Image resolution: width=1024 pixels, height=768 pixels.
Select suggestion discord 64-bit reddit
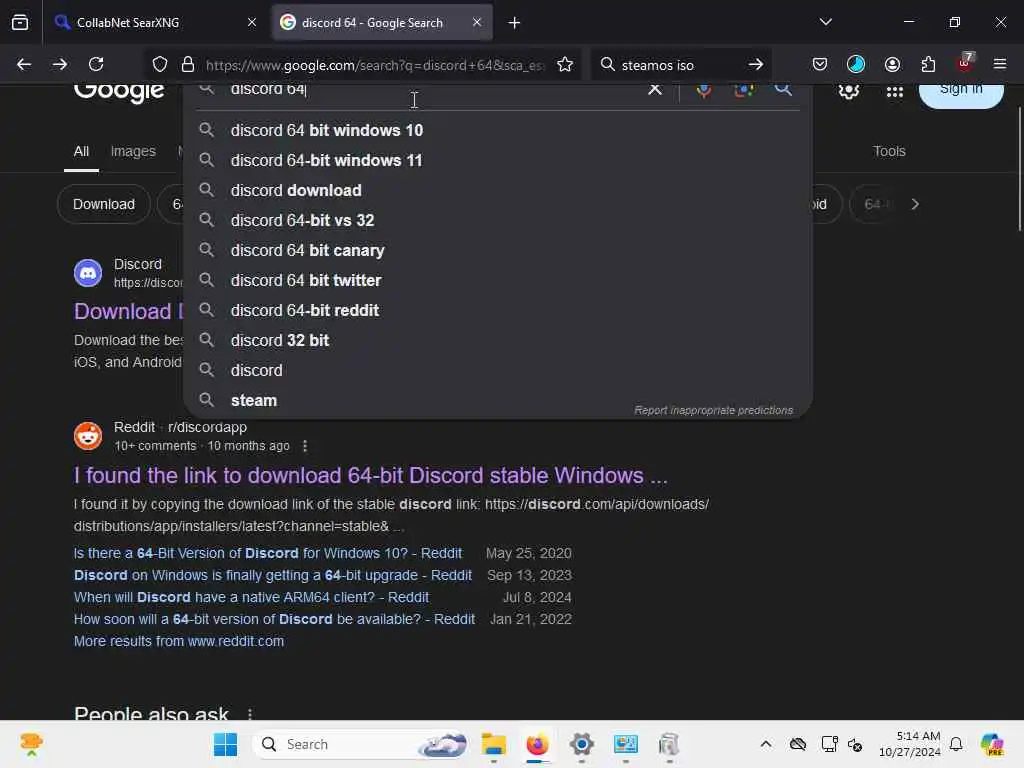pyautogui.click(x=498, y=310)
